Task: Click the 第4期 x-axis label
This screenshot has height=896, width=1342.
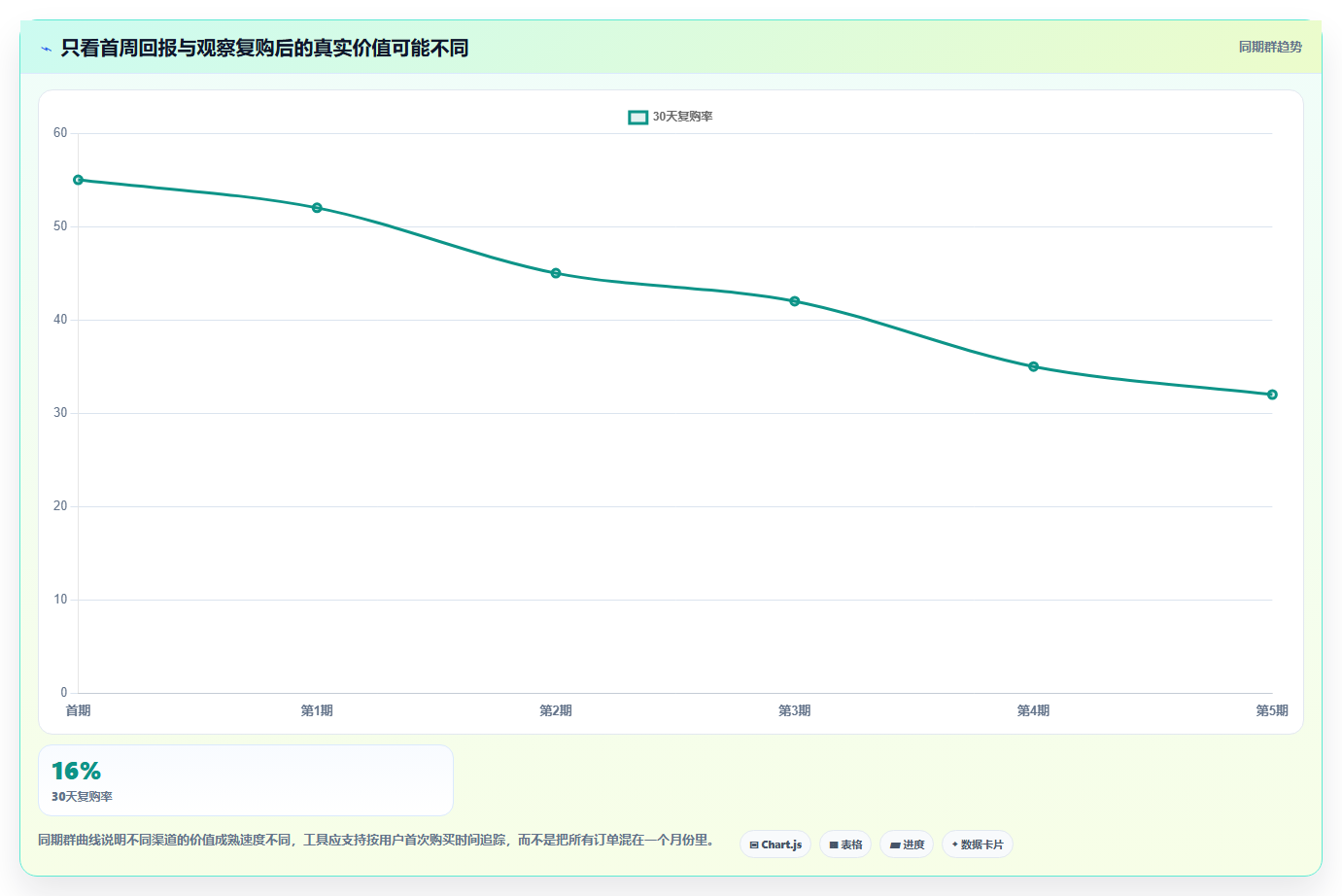Action: [x=1034, y=711]
